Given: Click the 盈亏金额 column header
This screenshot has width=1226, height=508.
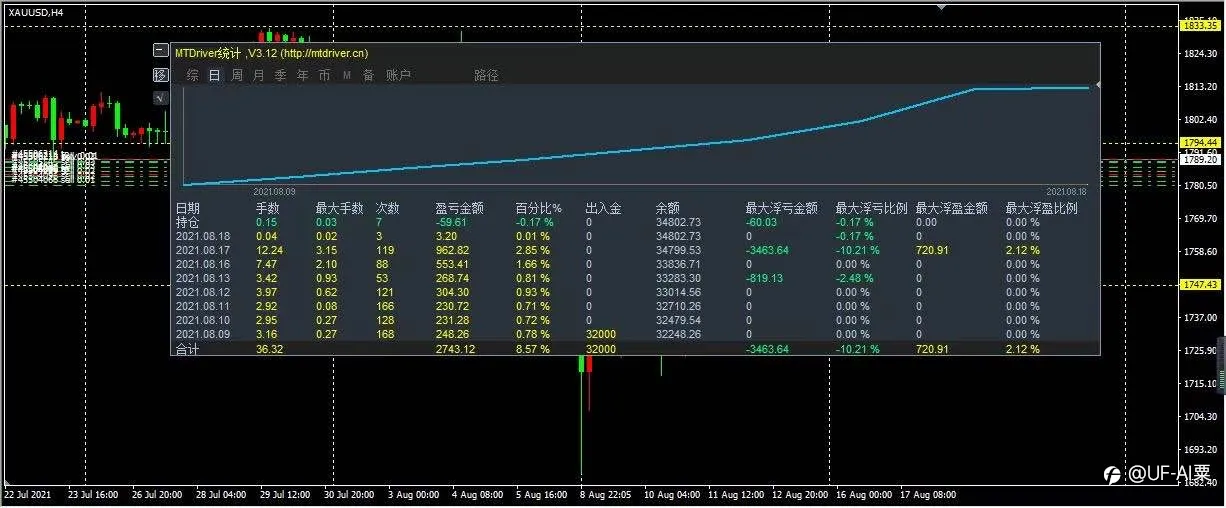Looking at the screenshot, I should (460, 208).
